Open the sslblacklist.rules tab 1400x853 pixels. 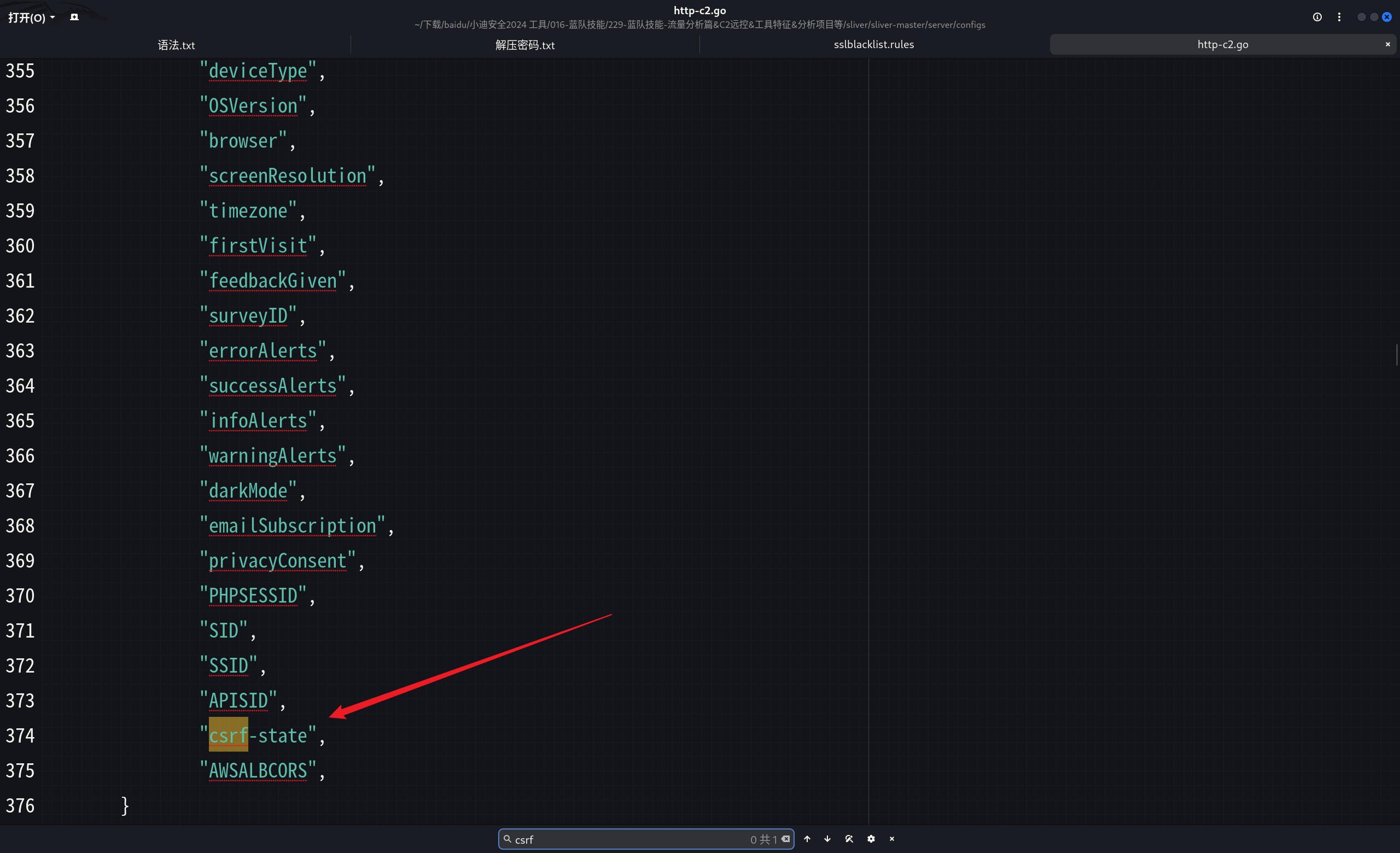[873, 44]
